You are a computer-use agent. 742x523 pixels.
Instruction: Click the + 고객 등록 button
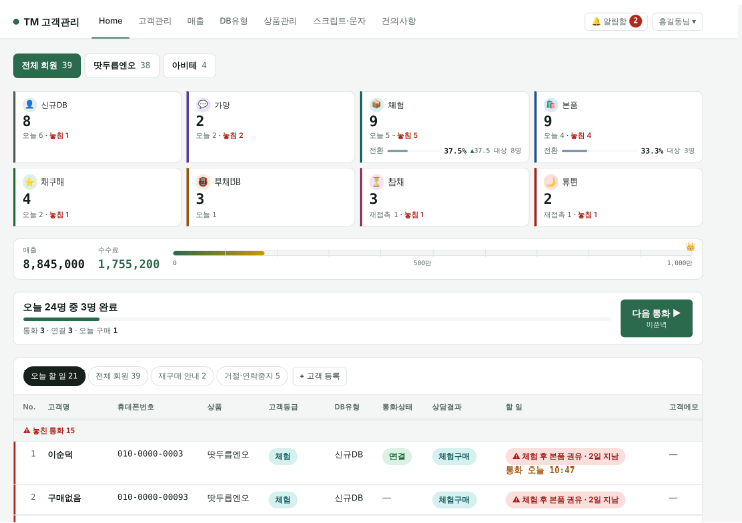tap(319, 376)
